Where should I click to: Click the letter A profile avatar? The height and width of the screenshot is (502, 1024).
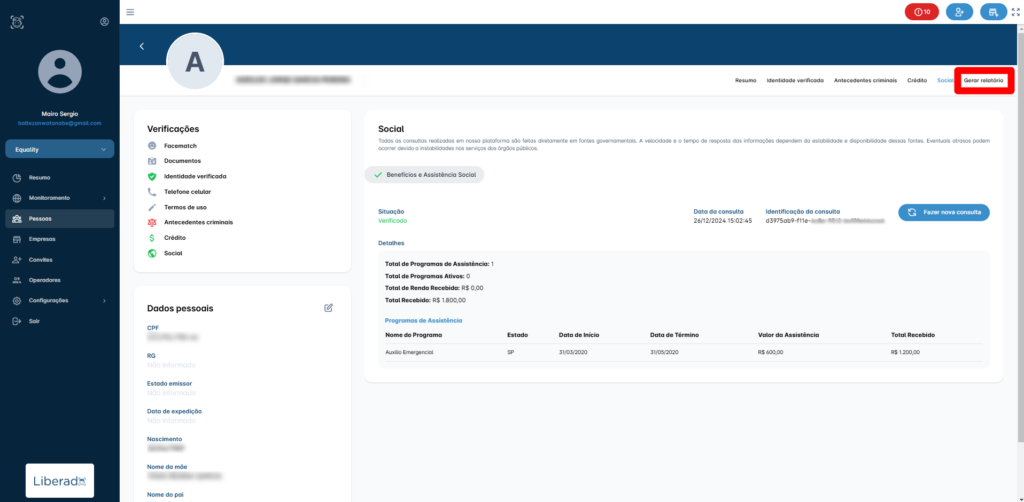(195, 61)
